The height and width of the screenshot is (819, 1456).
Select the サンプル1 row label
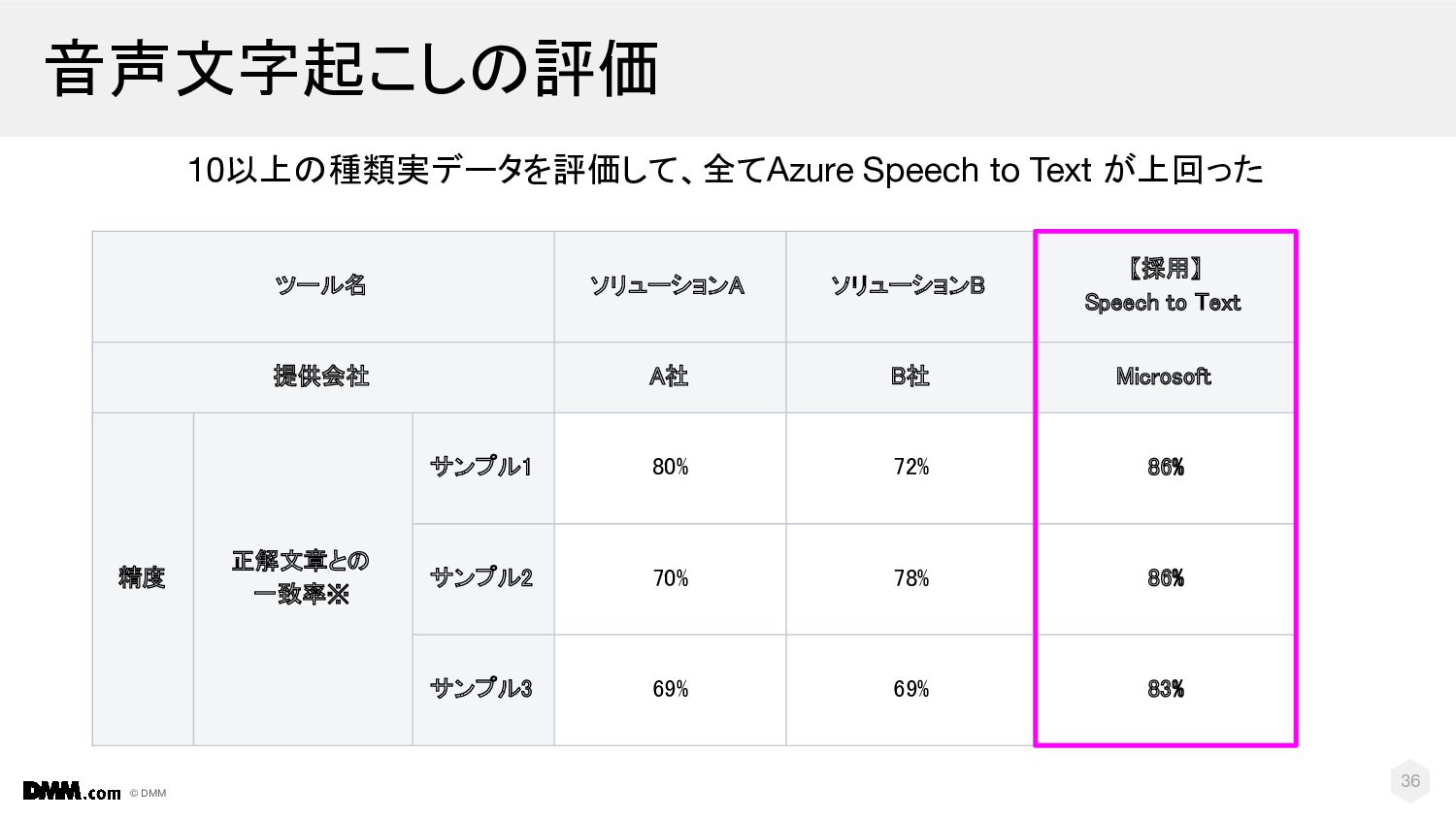(483, 468)
